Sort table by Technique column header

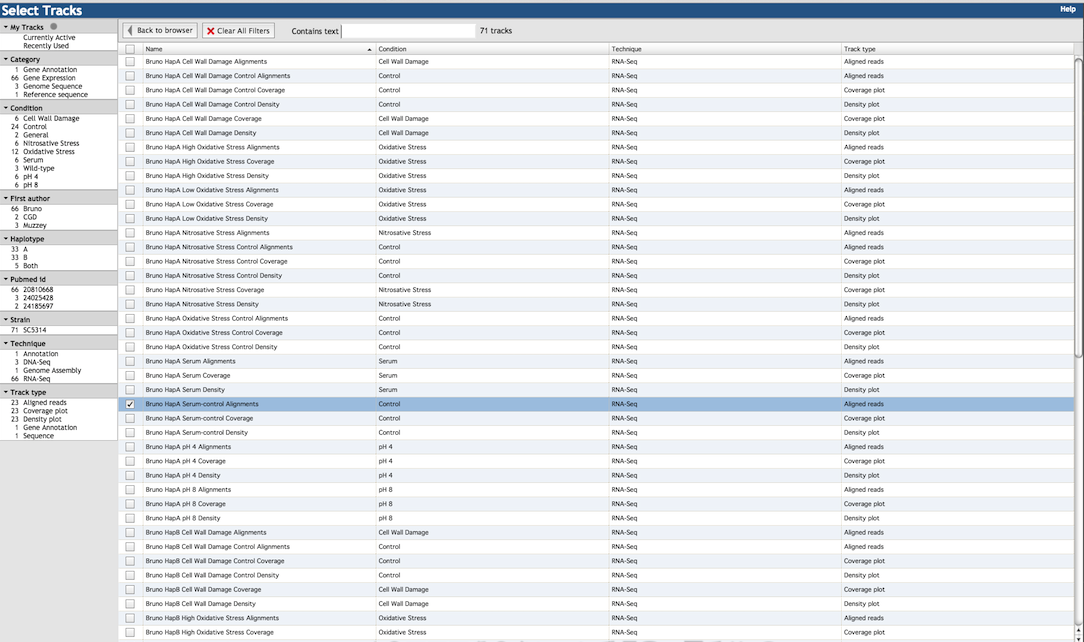(626, 49)
